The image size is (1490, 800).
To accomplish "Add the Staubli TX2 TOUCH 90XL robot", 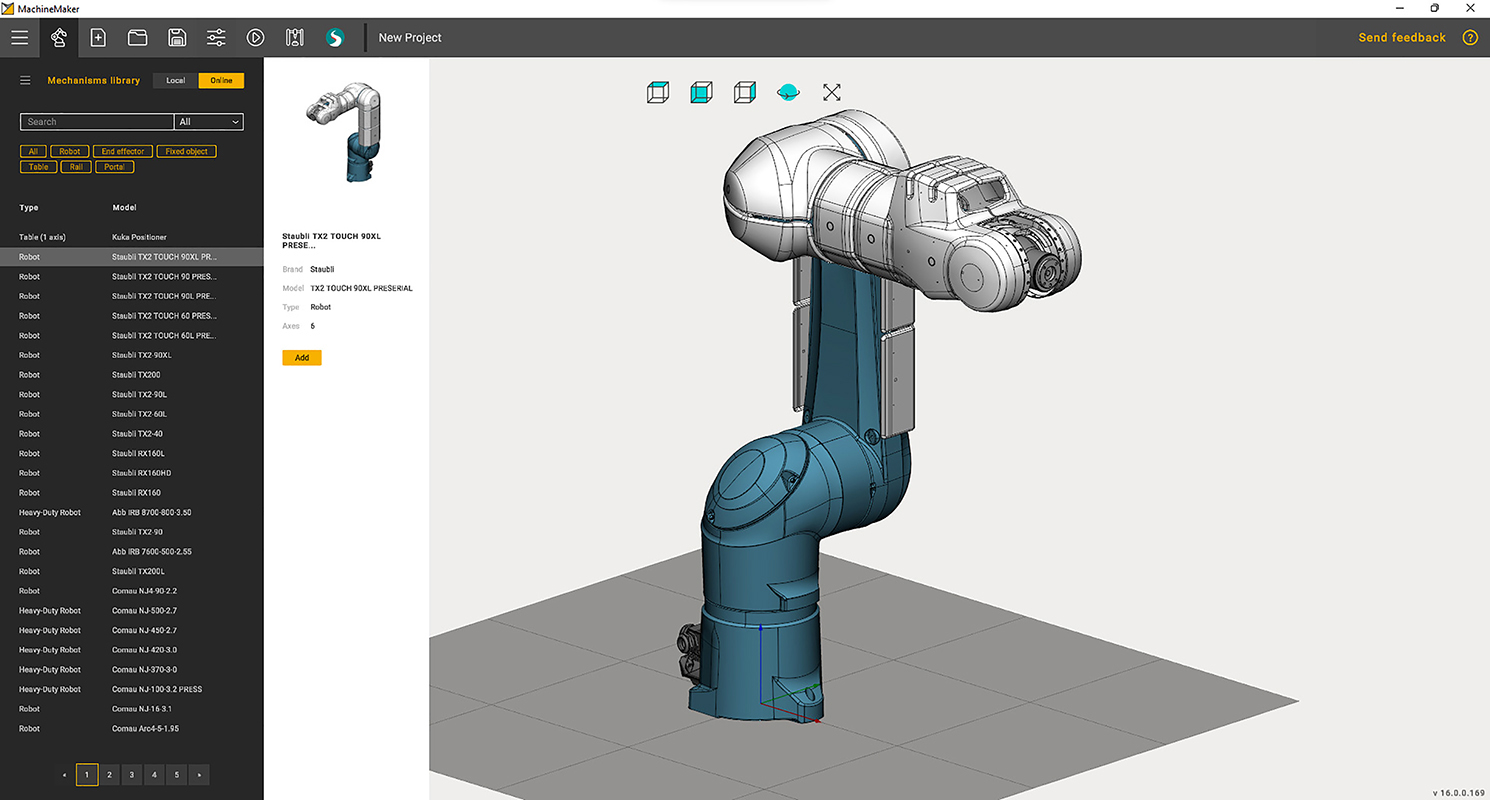I will click(302, 357).
